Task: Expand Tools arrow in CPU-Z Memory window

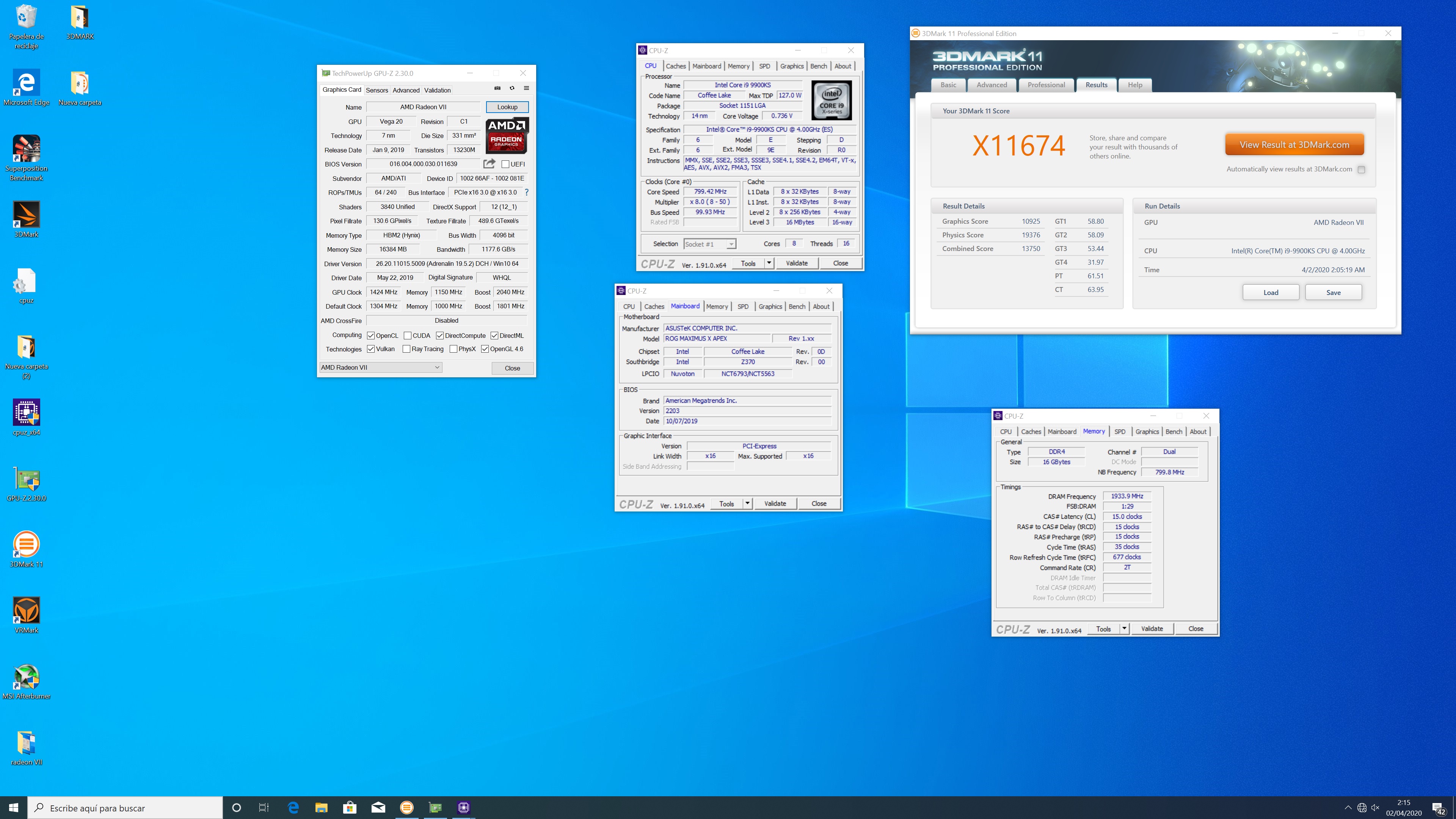Action: click(x=1124, y=629)
